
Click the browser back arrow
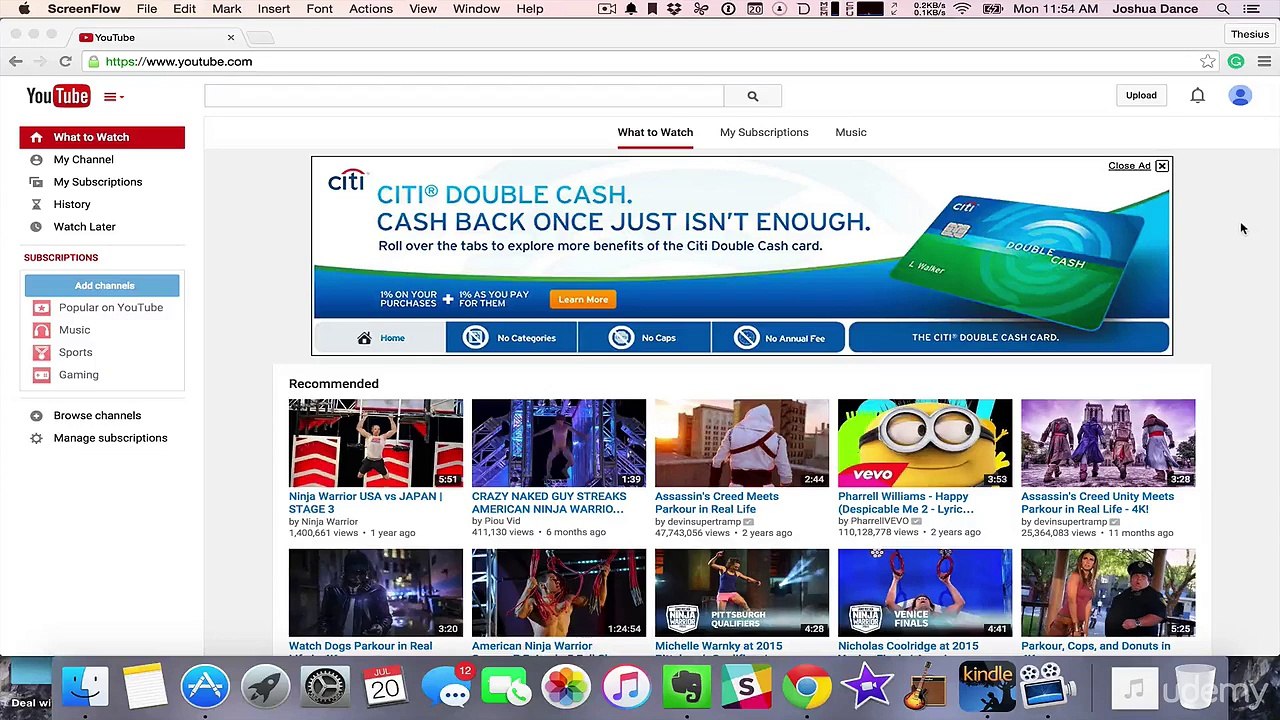(16, 61)
